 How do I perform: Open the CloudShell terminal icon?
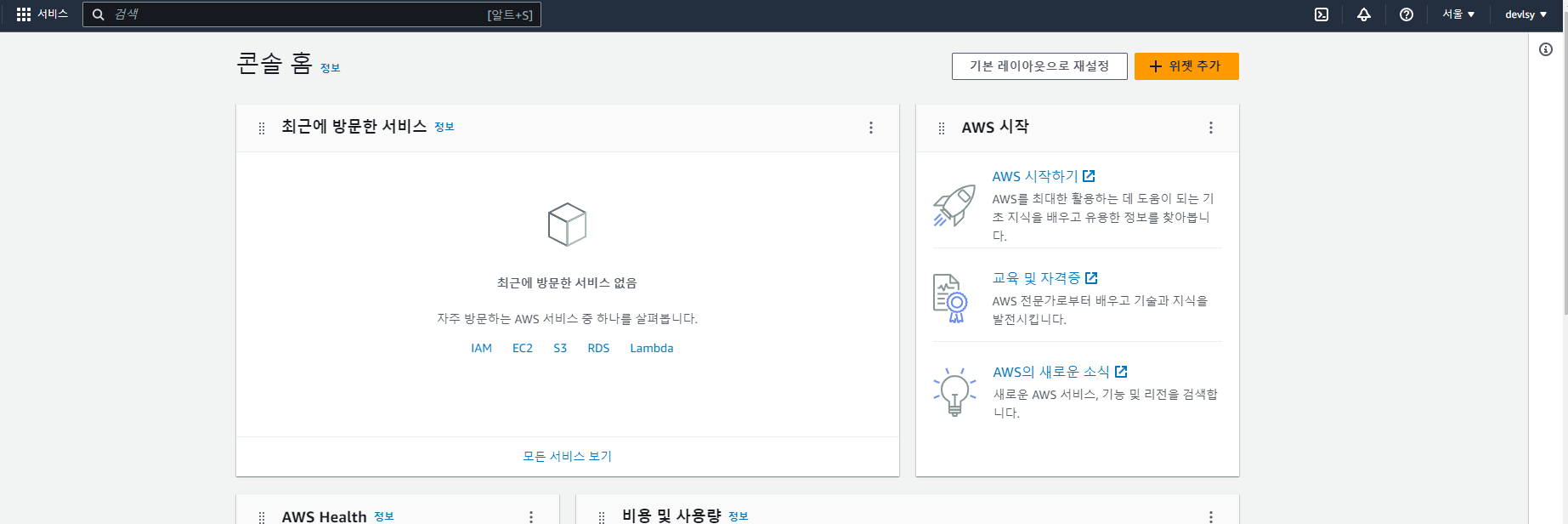(1322, 14)
